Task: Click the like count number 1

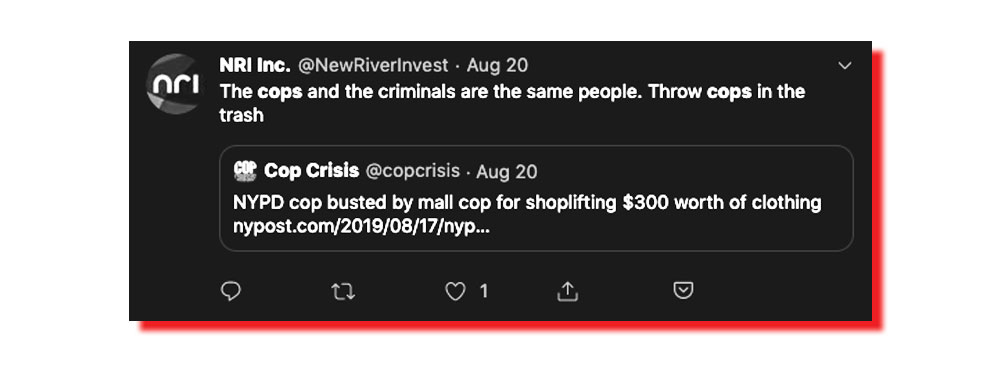Action: click(483, 292)
